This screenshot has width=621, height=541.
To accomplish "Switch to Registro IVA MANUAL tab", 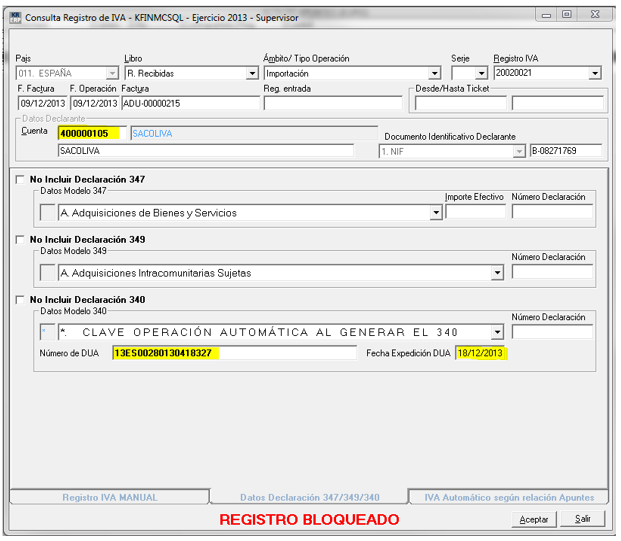I will point(108,497).
